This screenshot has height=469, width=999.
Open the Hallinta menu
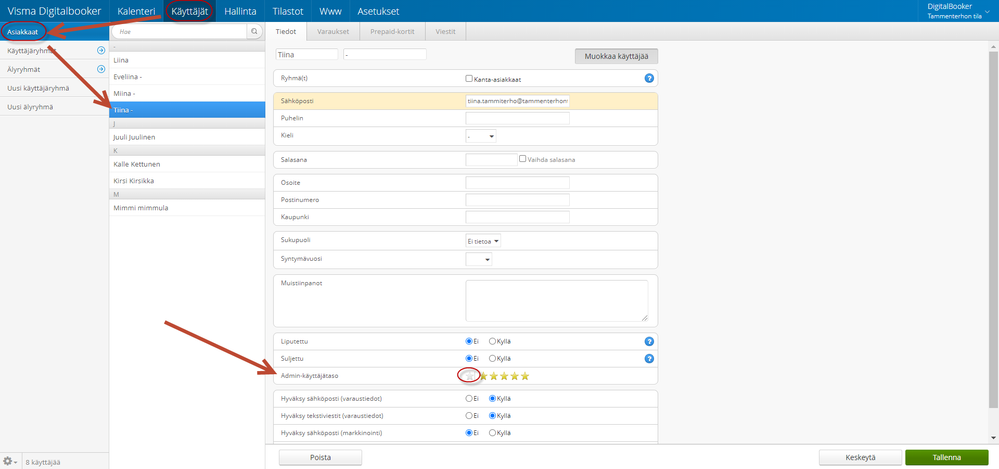pyautogui.click(x=240, y=11)
